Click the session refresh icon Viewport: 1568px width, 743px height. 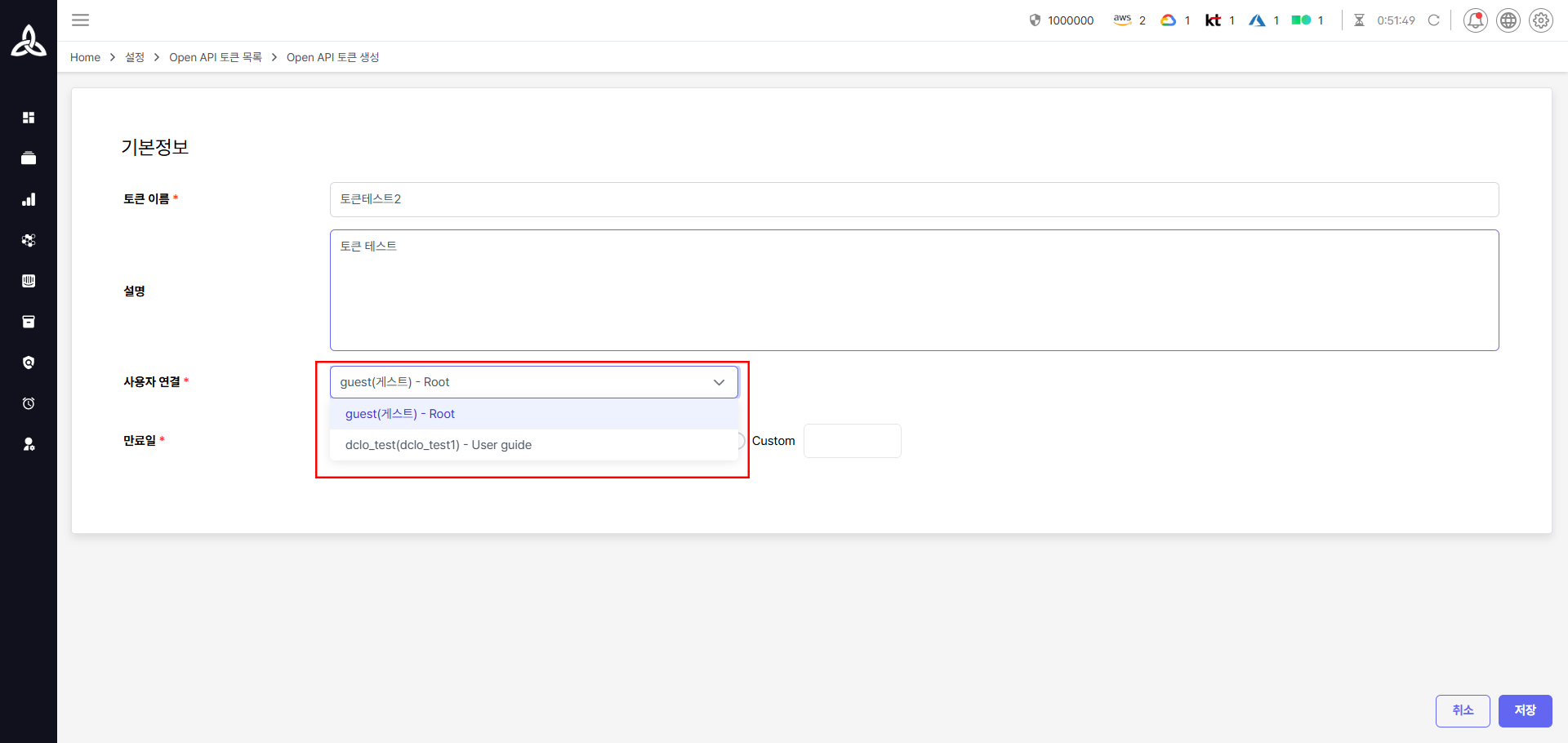click(x=1434, y=20)
